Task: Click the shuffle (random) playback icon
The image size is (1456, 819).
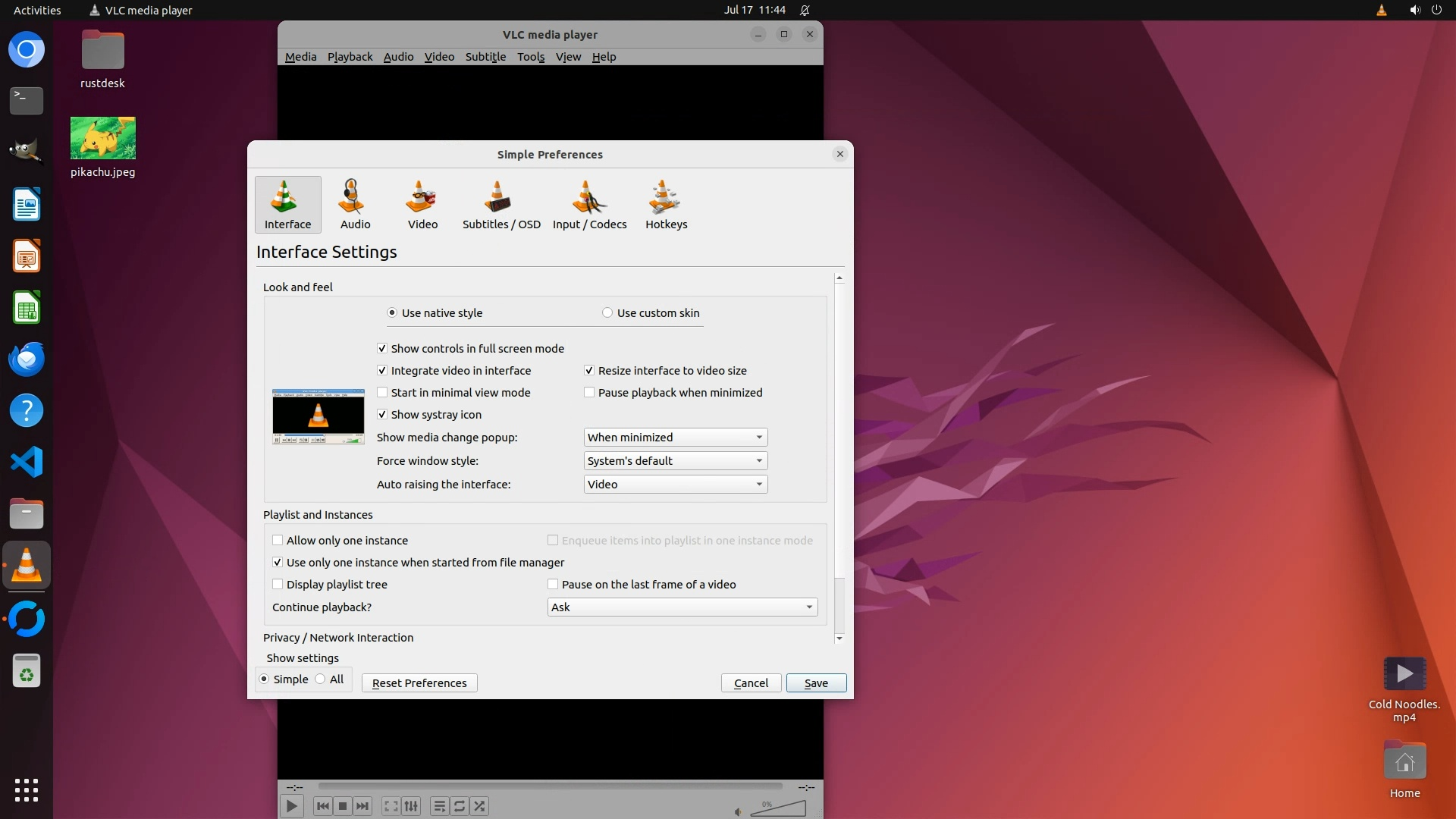Action: [479, 806]
